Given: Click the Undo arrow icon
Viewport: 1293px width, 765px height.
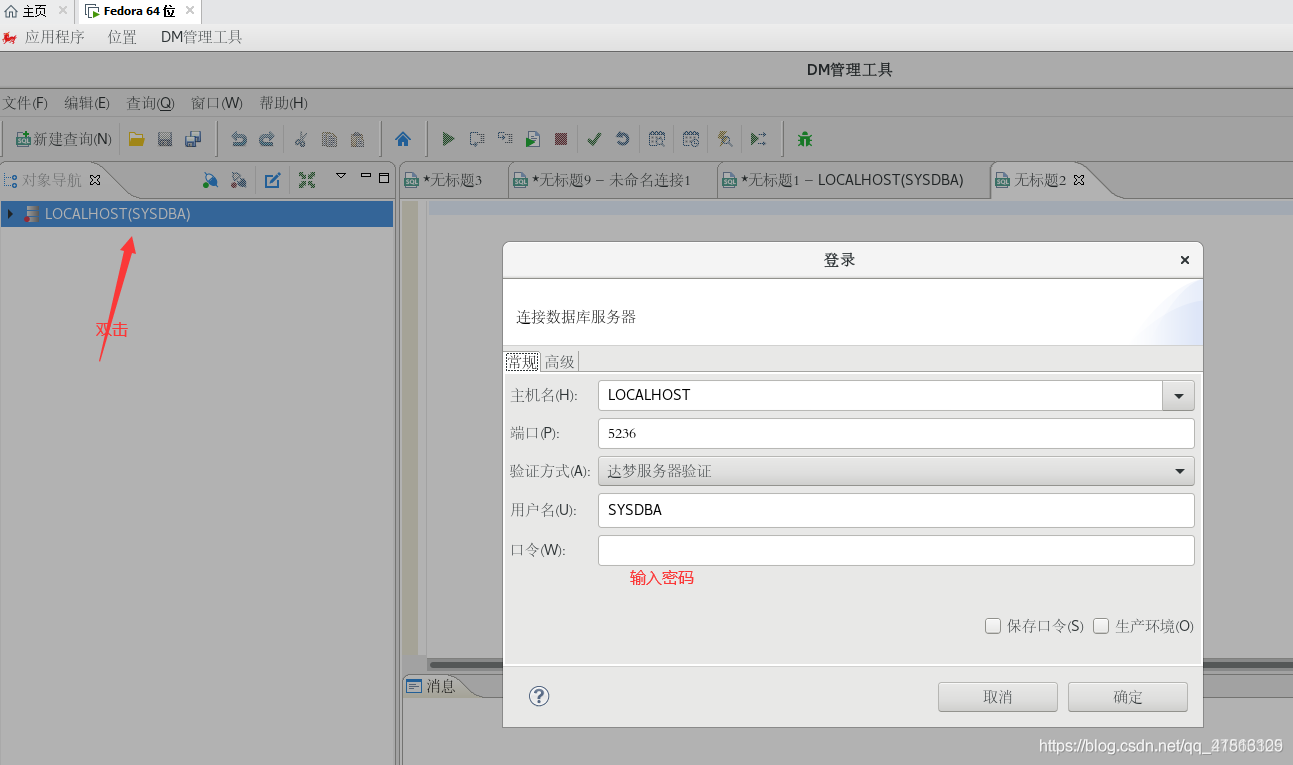Looking at the screenshot, I should [239, 139].
